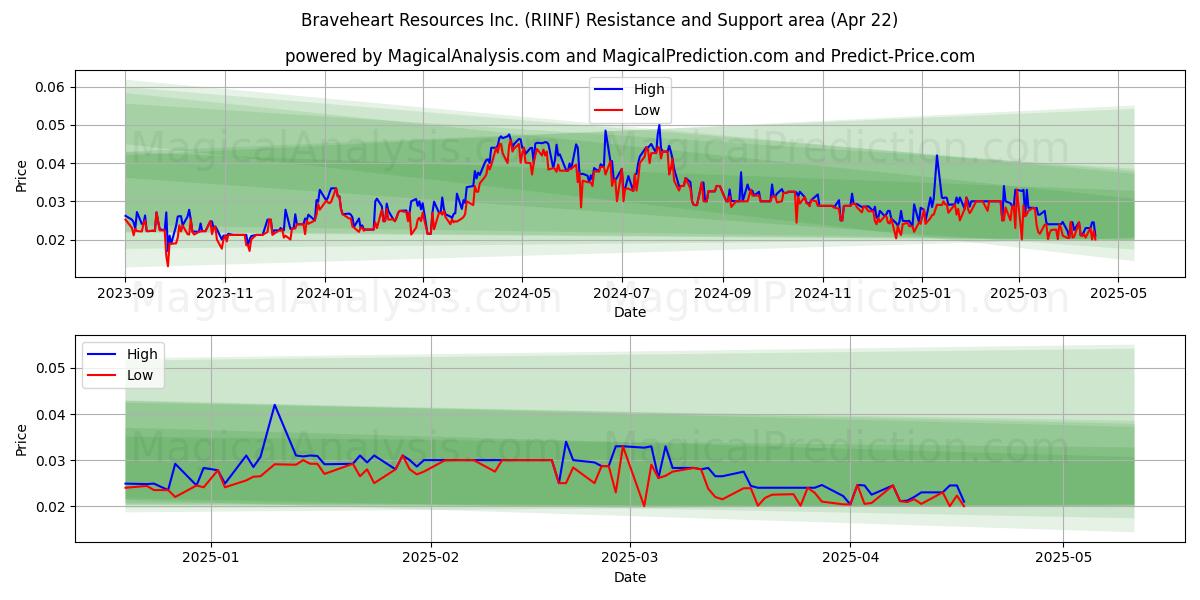Screen dimensions: 1200x600
Task: Click the '2025-02' tick label in bottom chart
Action: [x=431, y=559]
